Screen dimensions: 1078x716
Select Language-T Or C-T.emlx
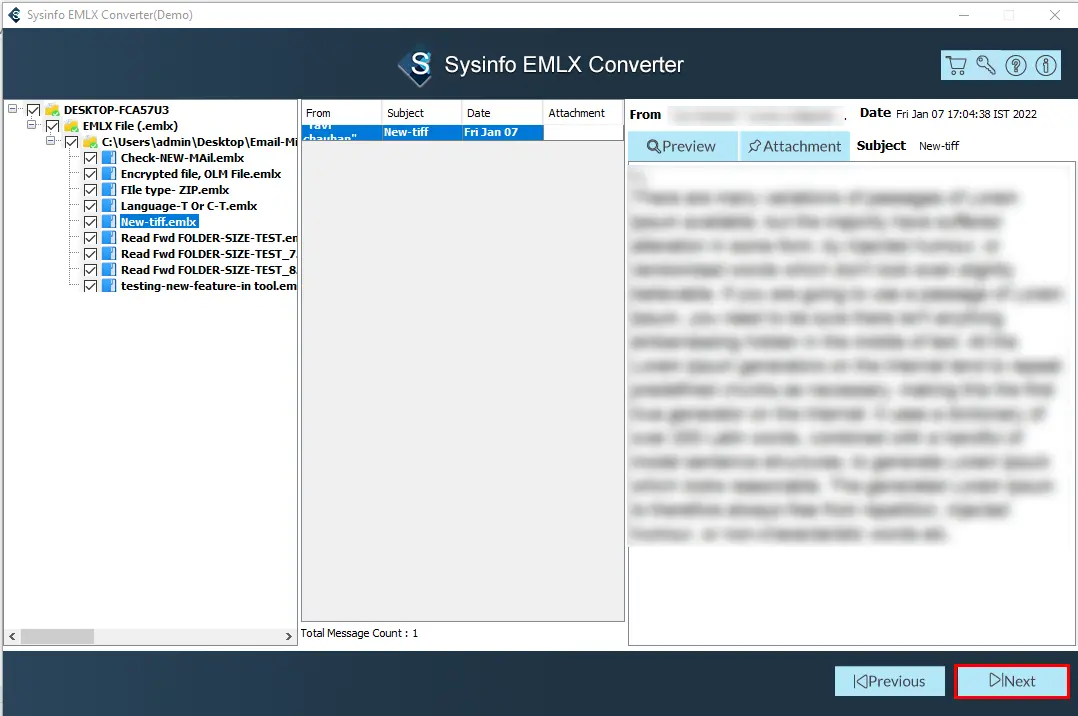[x=189, y=206]
